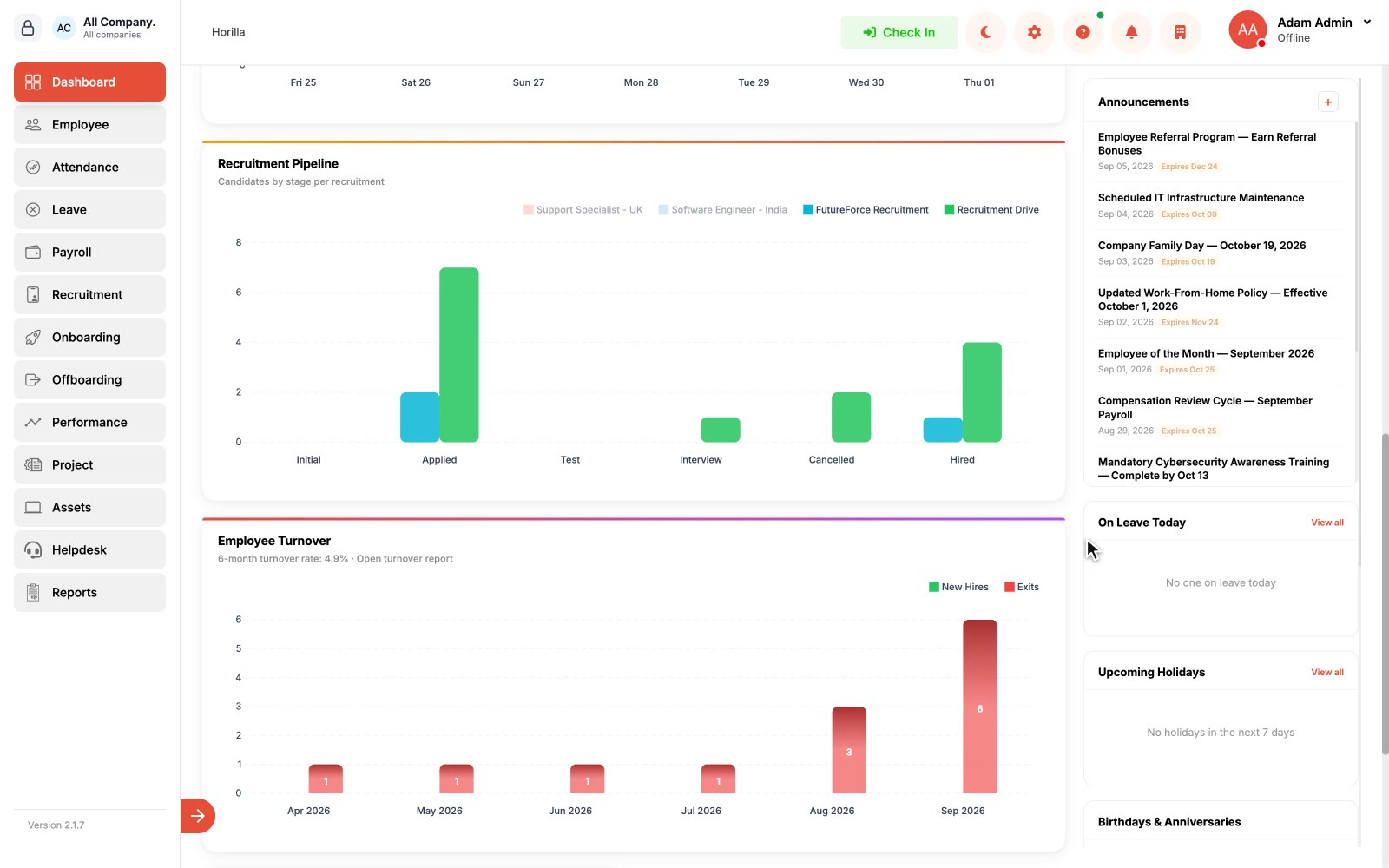This screenshot has height=868, width=1389.
Task: Click the Jul 2026 exits bar
Action: 718,779
